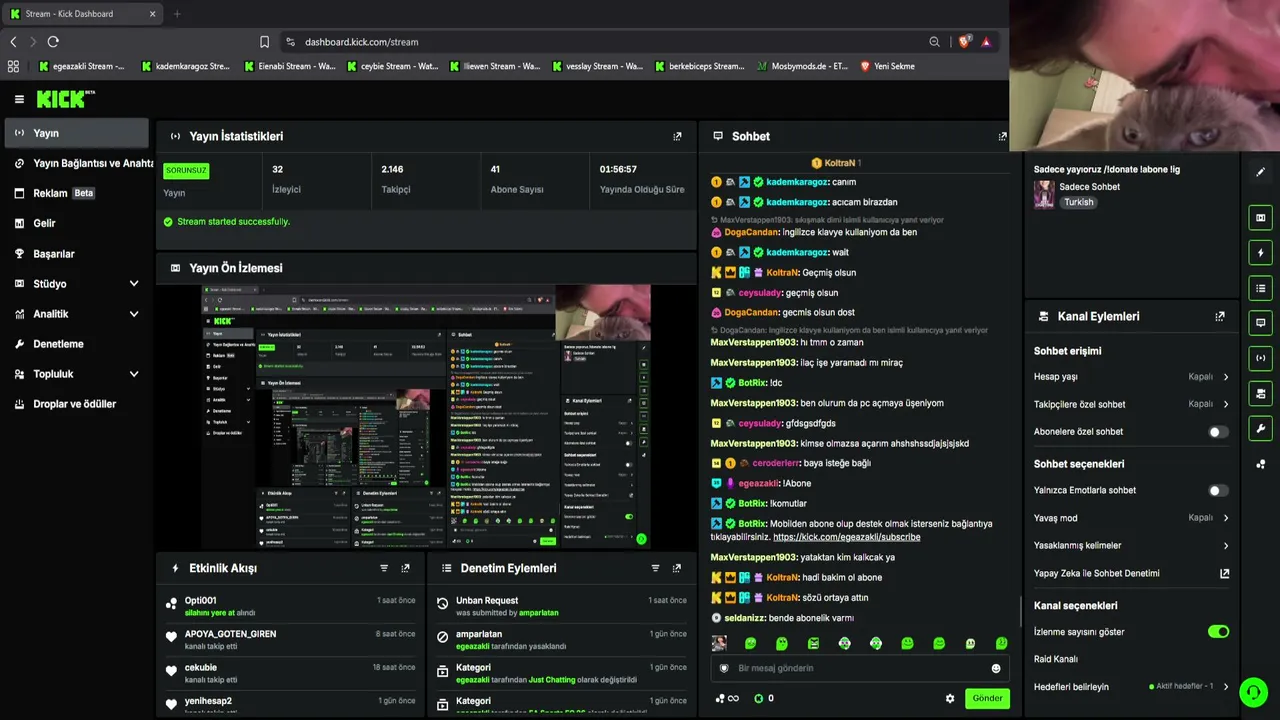This screenshot has width=1280, height=720.
Task: Toggle the stream preview widget icon in right rail
Action: [1260, 218]
